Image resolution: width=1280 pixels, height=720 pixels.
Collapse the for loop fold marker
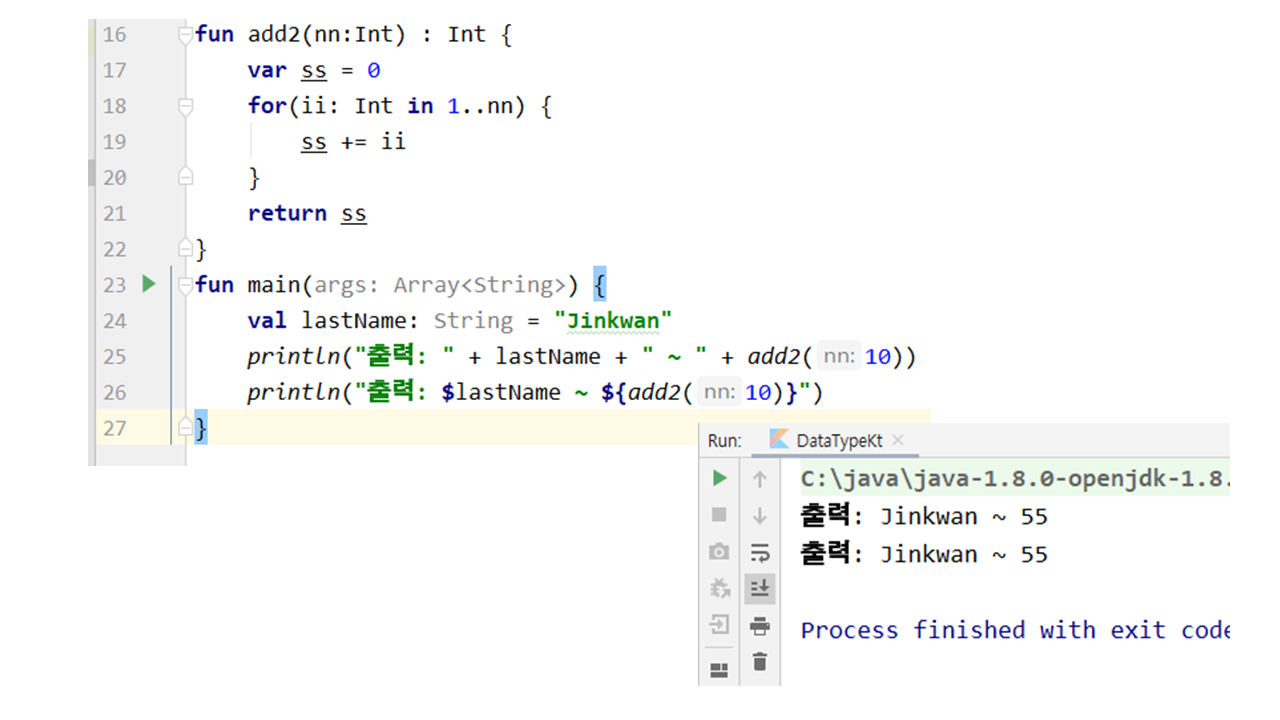(x=185, y=106)
